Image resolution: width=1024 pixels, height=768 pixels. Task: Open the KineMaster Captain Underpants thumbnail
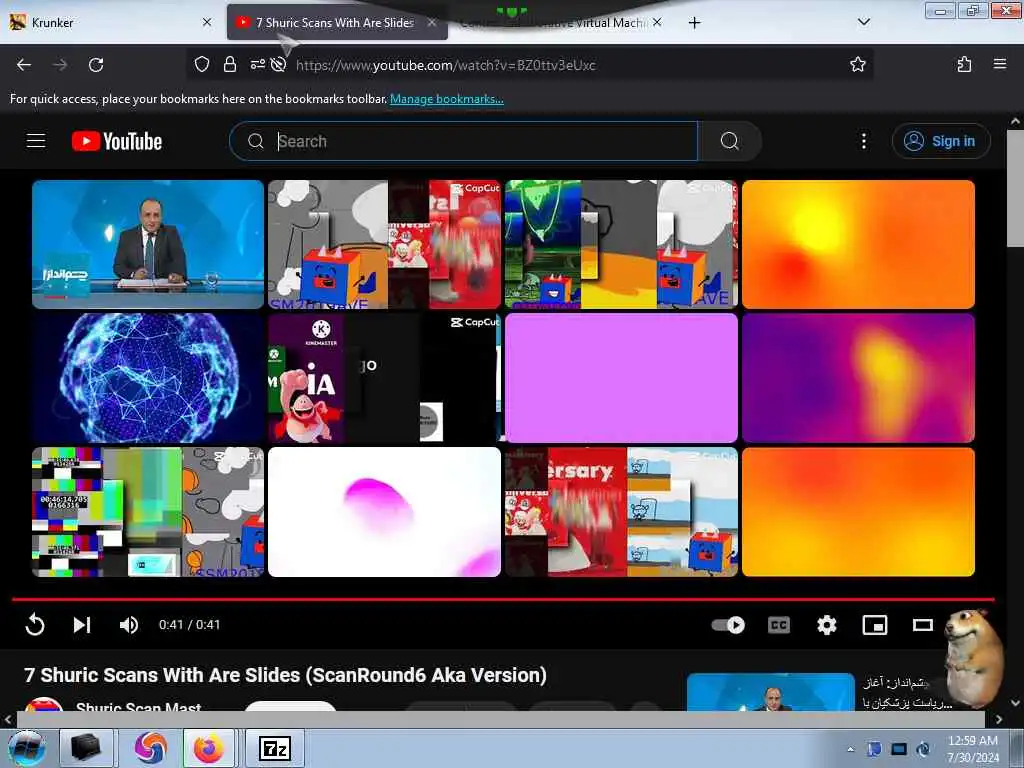coord(385,378)
